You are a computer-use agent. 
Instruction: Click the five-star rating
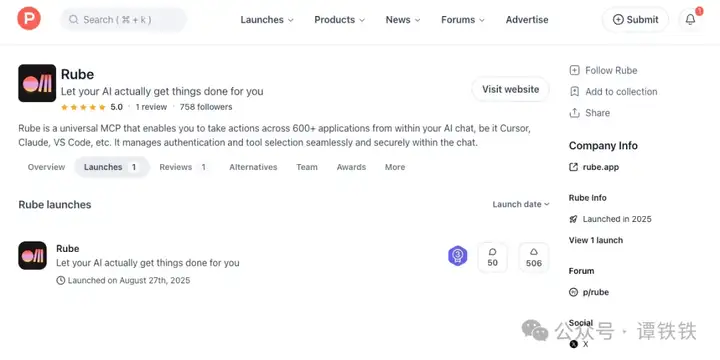[83, 107]
